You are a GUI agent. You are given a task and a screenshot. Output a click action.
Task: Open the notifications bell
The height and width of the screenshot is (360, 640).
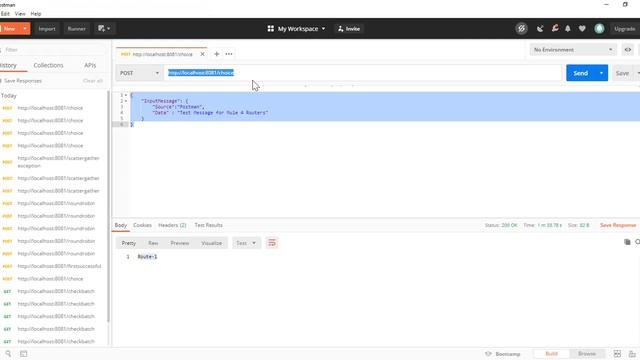pos(568,29)
